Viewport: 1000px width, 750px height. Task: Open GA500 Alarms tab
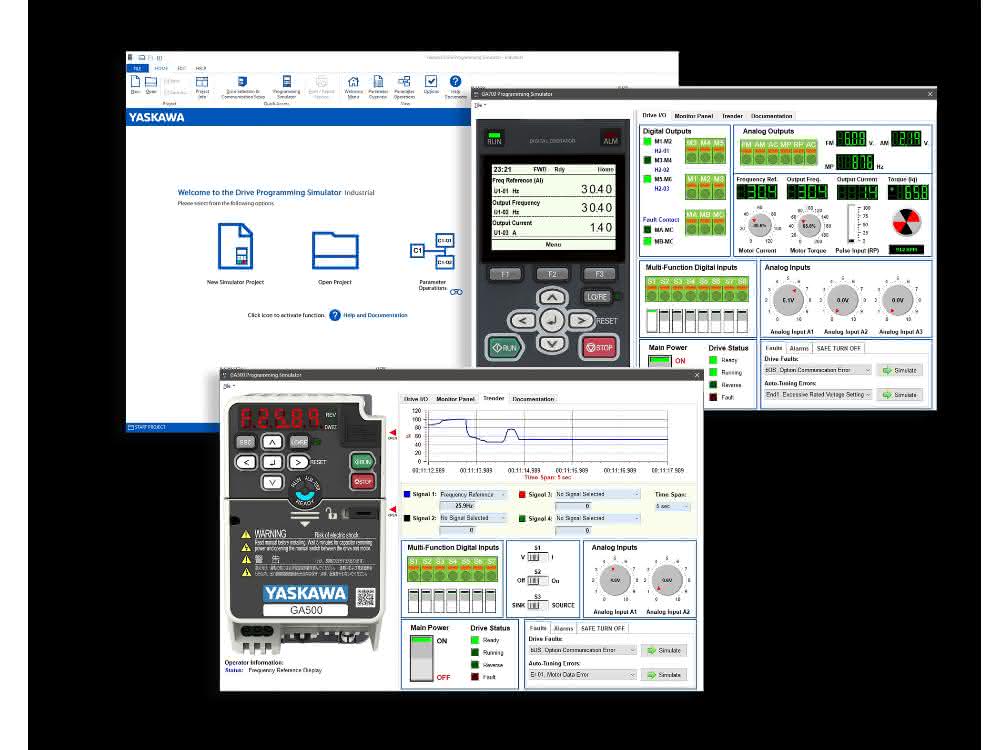point(563,628)
